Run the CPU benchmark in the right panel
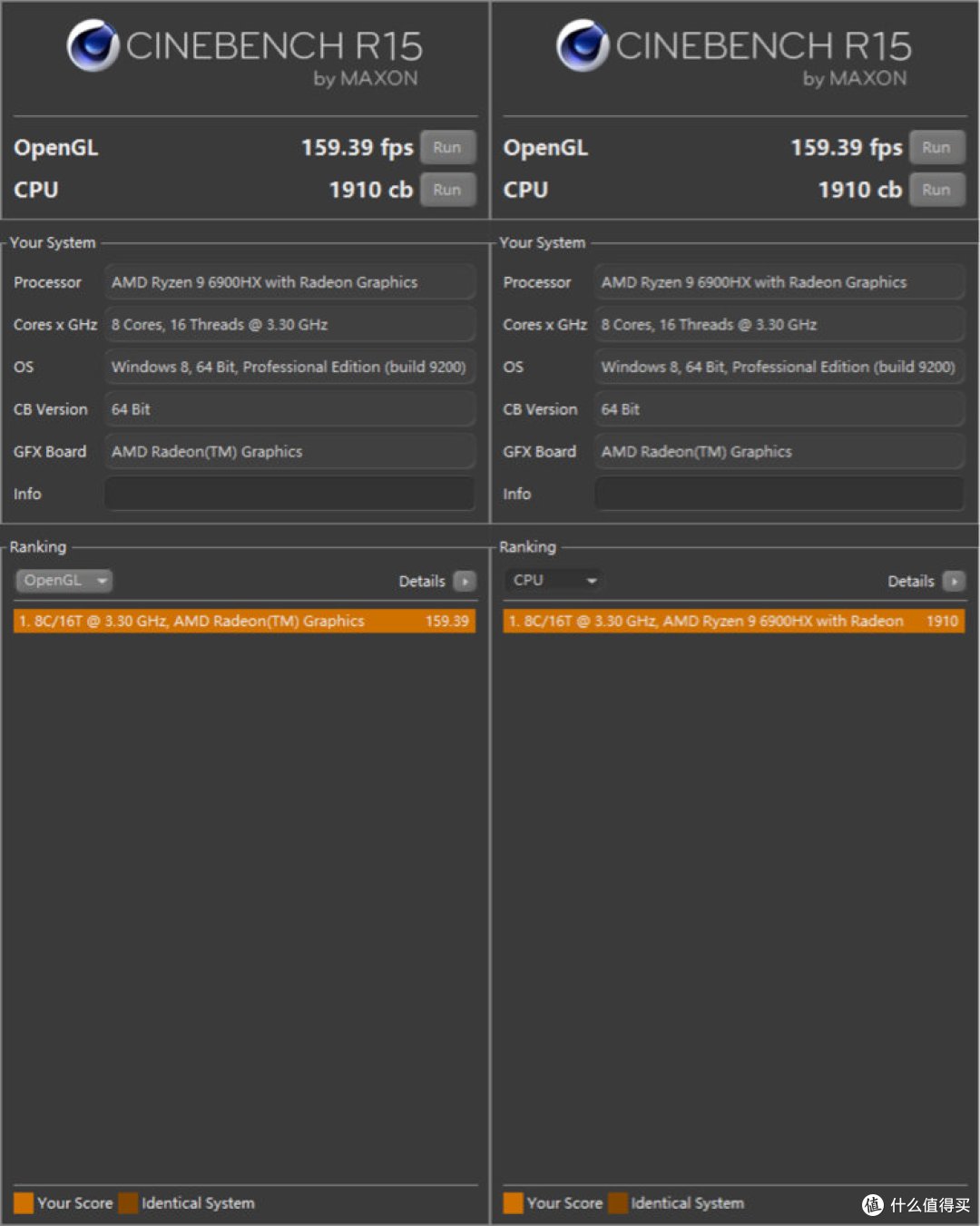This screenshot has width=980, height=1226. (x=937, y=190)
